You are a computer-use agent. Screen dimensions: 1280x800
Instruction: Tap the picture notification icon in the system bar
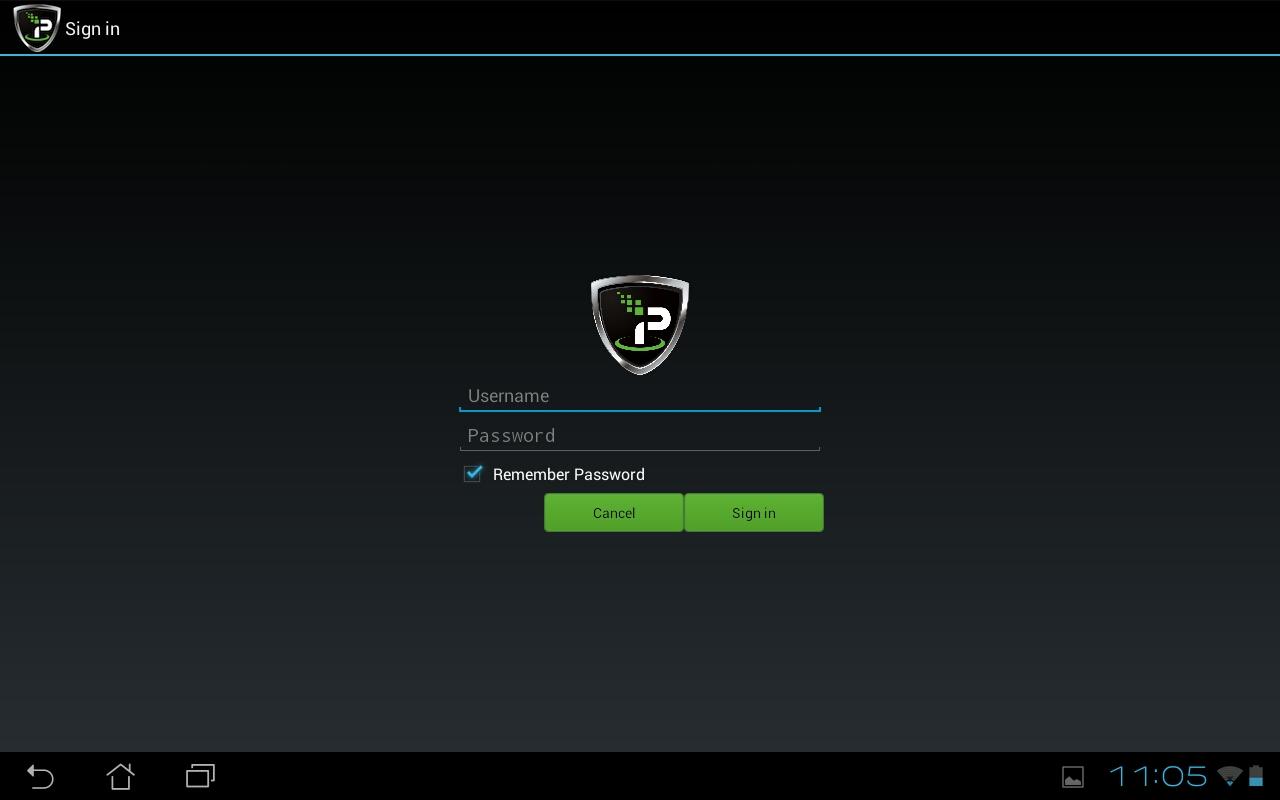click(1073, 777)
